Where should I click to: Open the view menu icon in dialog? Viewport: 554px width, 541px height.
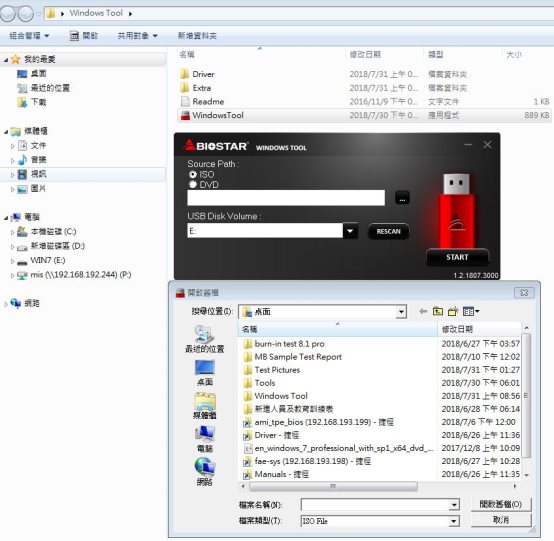[471, 311]
